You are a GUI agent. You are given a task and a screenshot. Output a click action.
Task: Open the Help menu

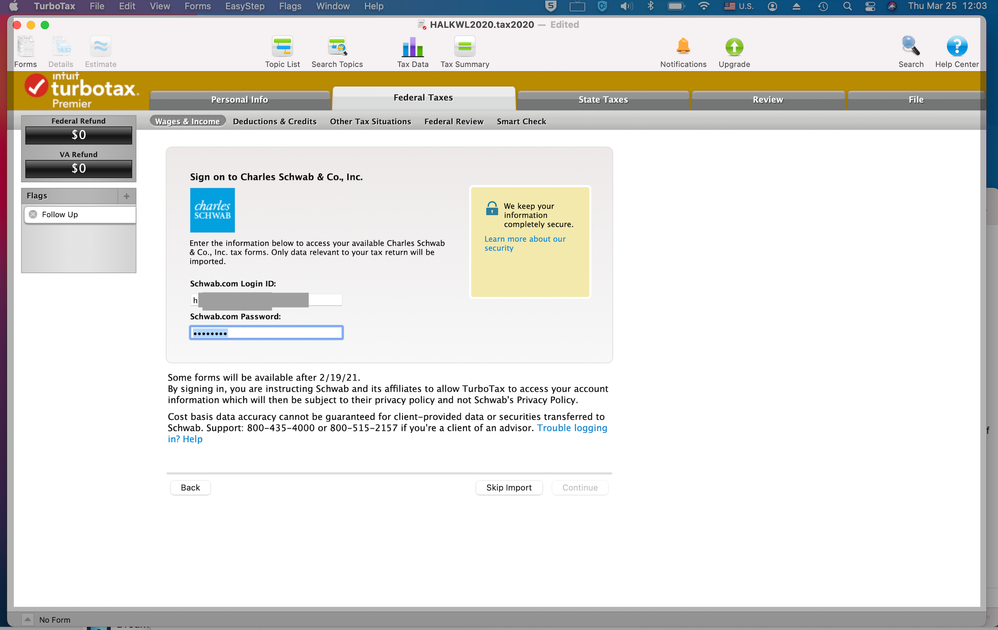click(x=374, y=6)
